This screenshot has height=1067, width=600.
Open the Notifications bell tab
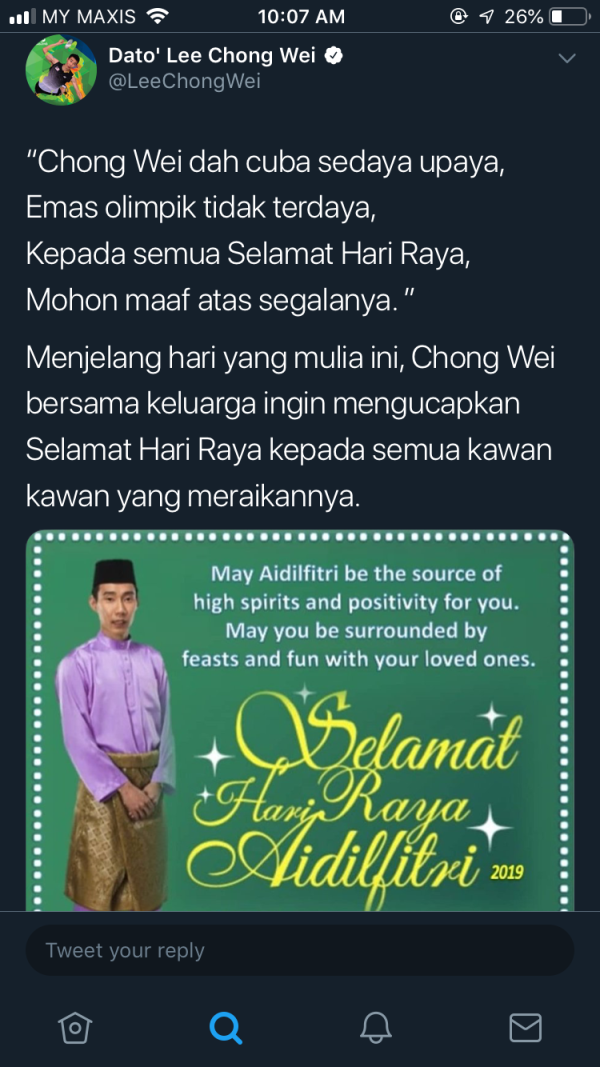376,1027
